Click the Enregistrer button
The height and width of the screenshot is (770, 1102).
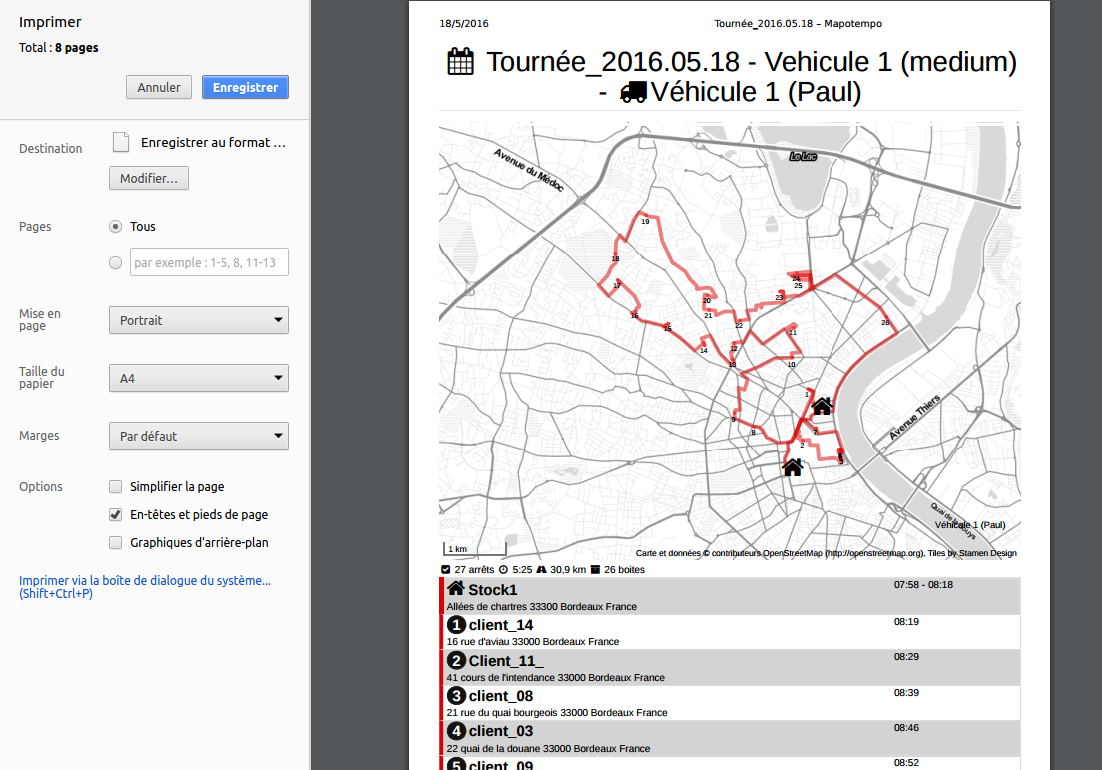(x=245, y=87)
